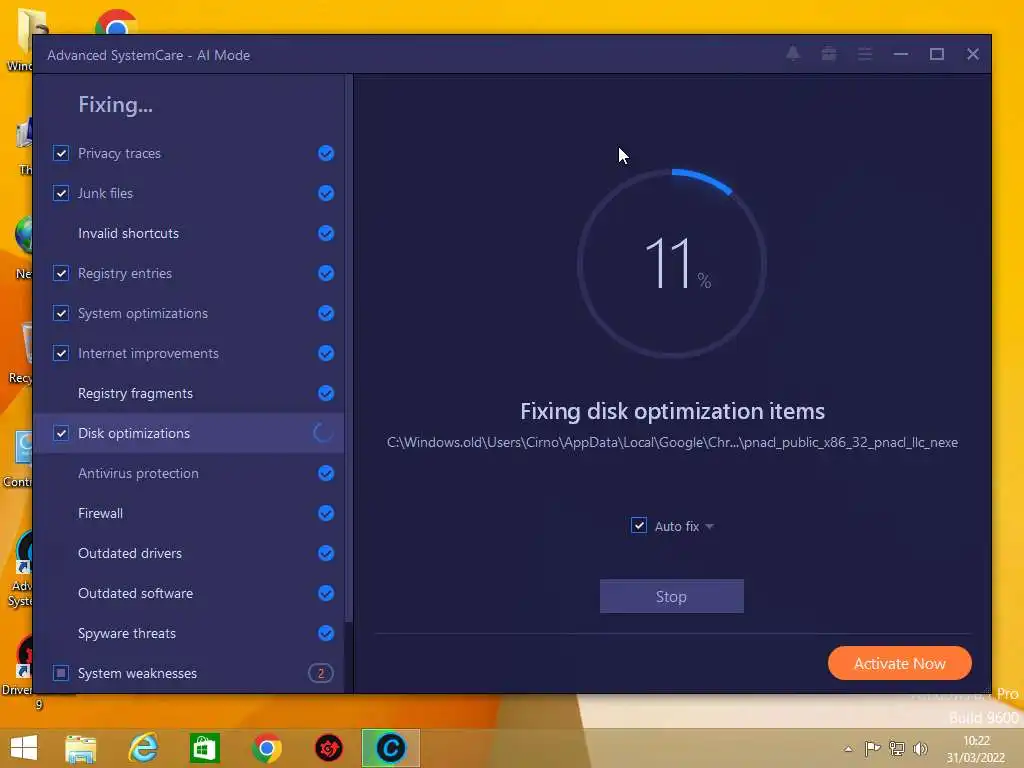
Task: Click the notification bell icon in title bar
Action: (x=793, y=54)
